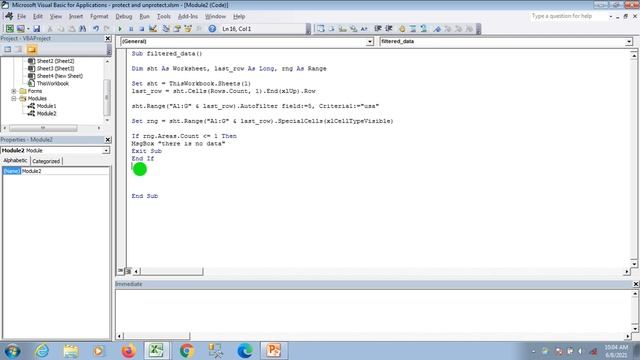Screen dimensions: 640x360
Task: Open Object Browser from toolbar
Action: coord(188,29)
